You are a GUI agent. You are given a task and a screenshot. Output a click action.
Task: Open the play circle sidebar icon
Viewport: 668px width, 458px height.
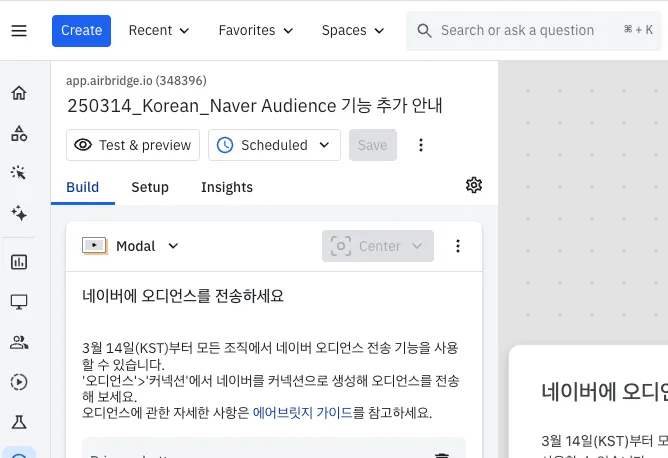pos(19,382)
